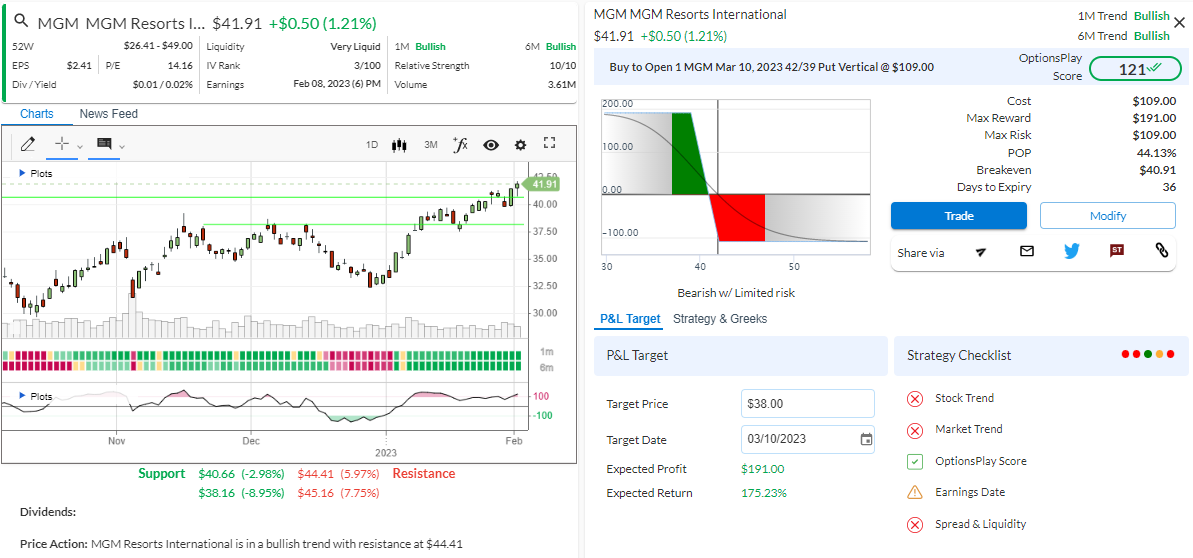Click the Strategy Checklist colored dots
The image size is (1193, 558).
(x=1148, y=355)
